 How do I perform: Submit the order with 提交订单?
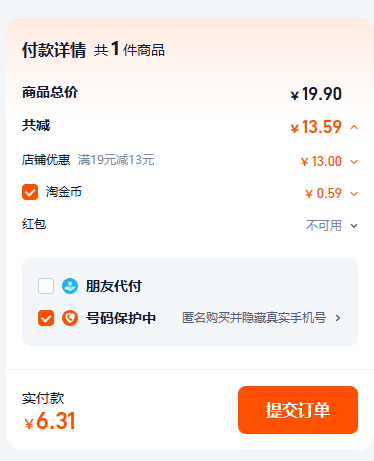(x=298, y=410)
